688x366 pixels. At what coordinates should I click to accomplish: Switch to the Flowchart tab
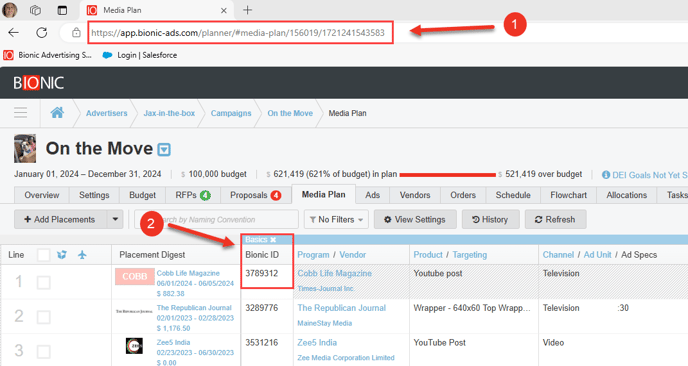pyautogui.click(x=568, y=195)
